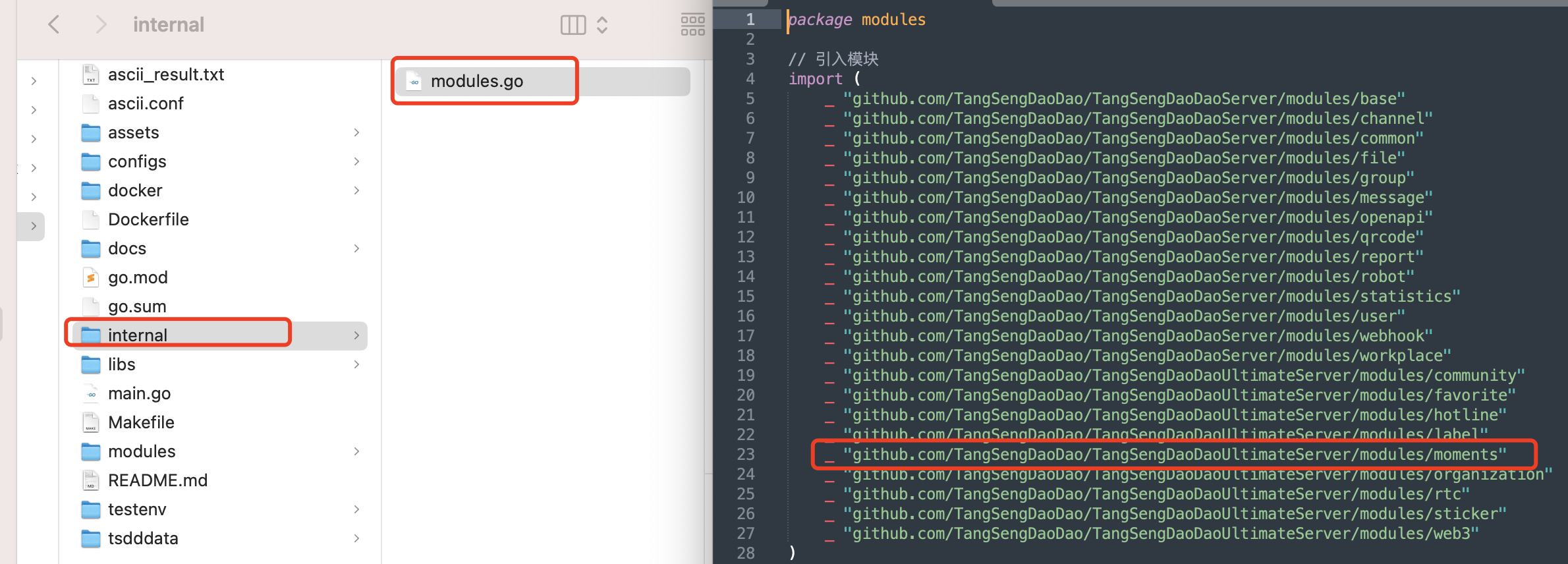Click the go.mod file icon
1568x564 pixels.
tap(91, 277)
